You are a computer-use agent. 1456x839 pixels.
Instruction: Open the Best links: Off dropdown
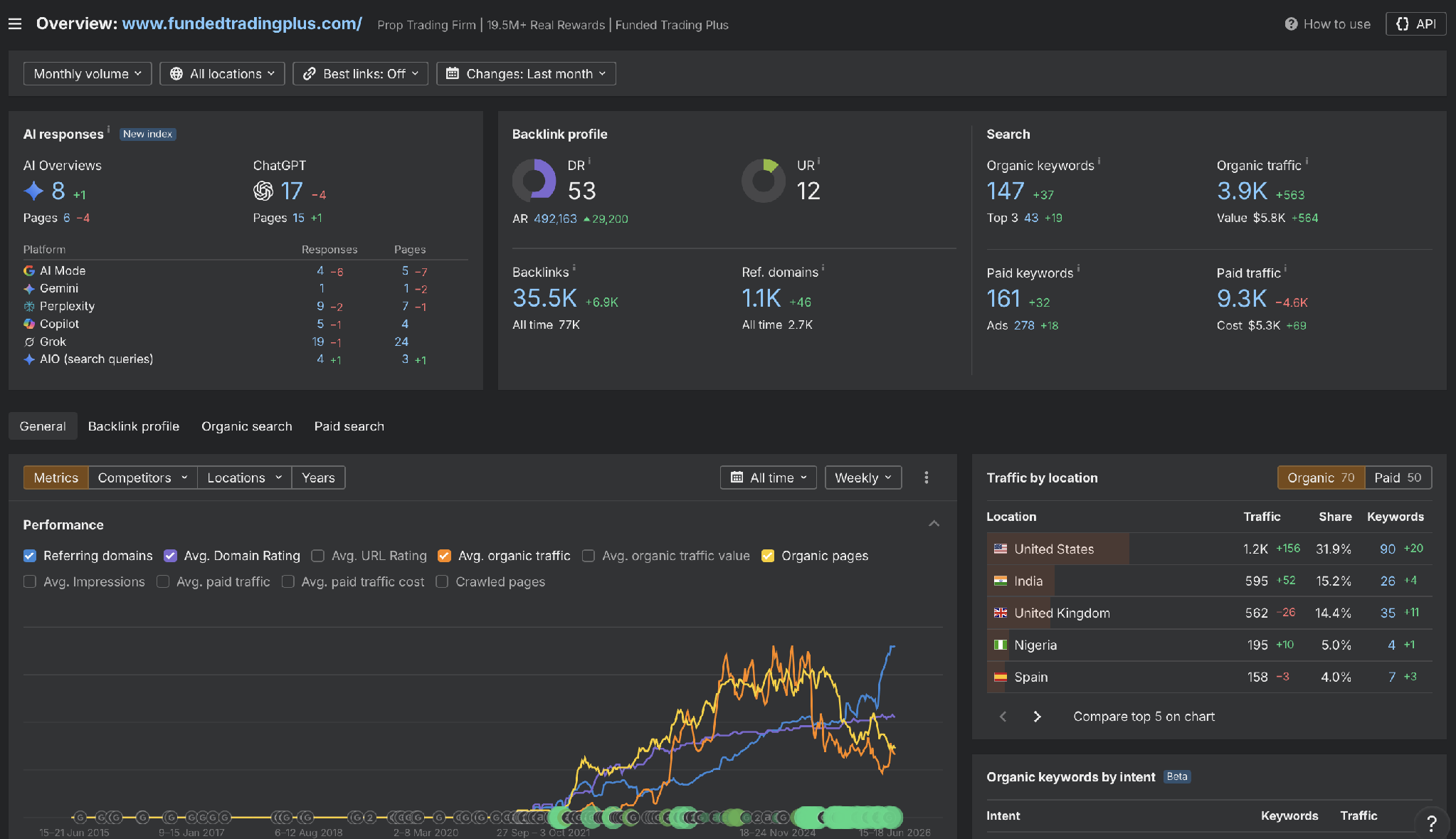coord(360,74)
